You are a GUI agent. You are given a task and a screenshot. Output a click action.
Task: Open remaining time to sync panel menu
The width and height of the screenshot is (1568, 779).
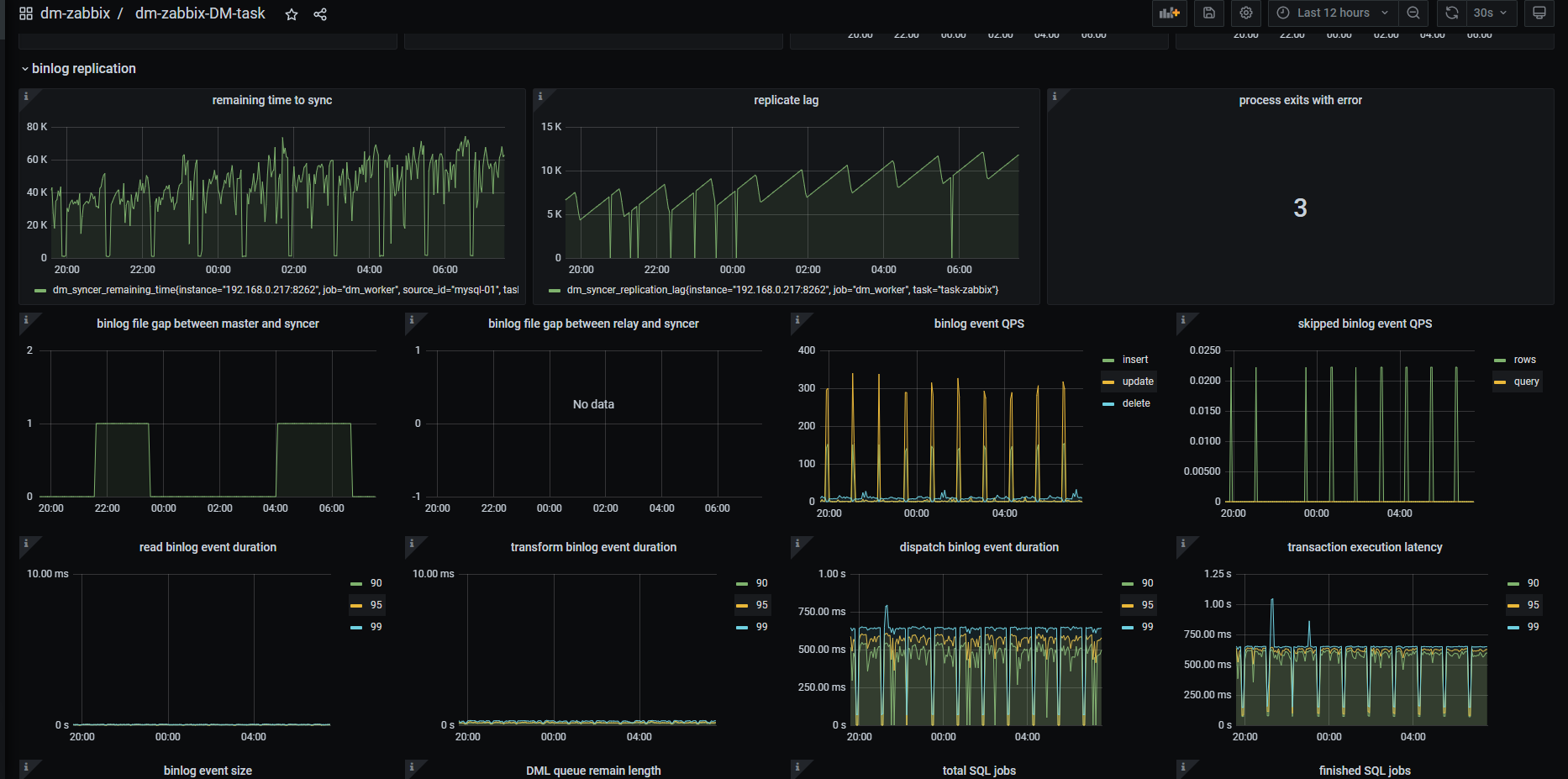point(272,100)
